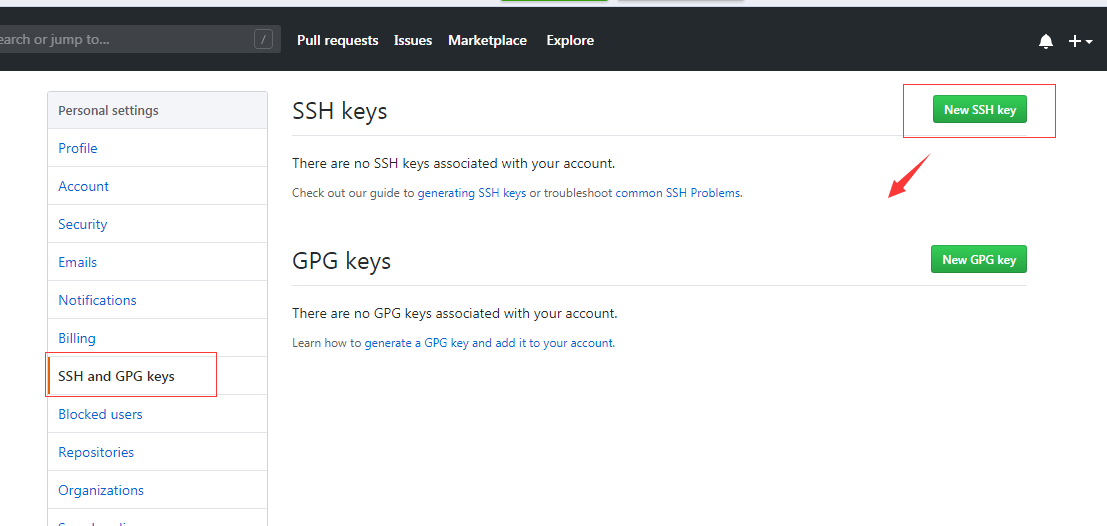1107x526 pixels.
Task: Select Organizations in the sidebar
Action: [101, 490]
